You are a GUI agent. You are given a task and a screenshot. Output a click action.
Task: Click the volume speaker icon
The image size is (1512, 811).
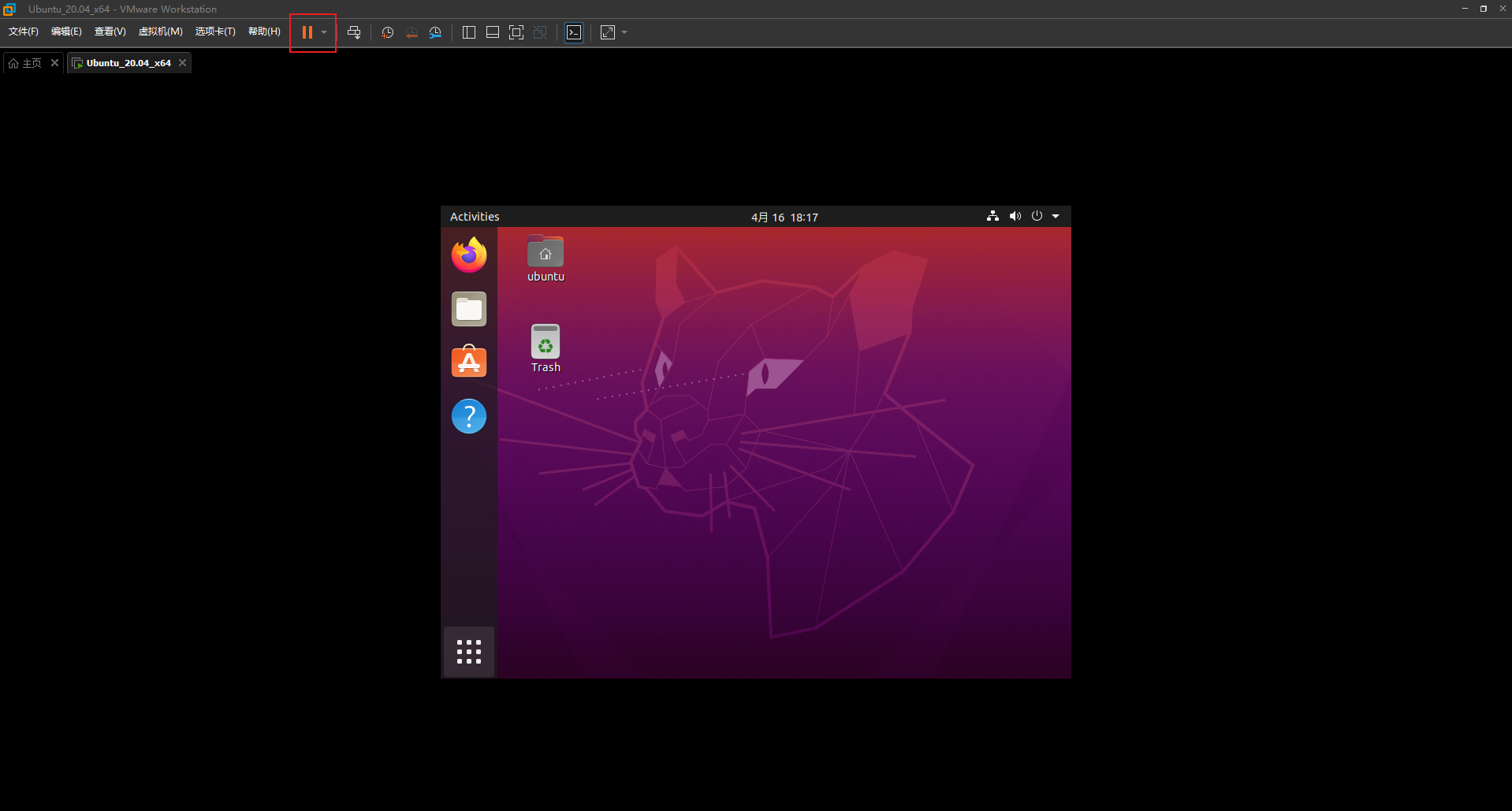tap(1015, 216)
